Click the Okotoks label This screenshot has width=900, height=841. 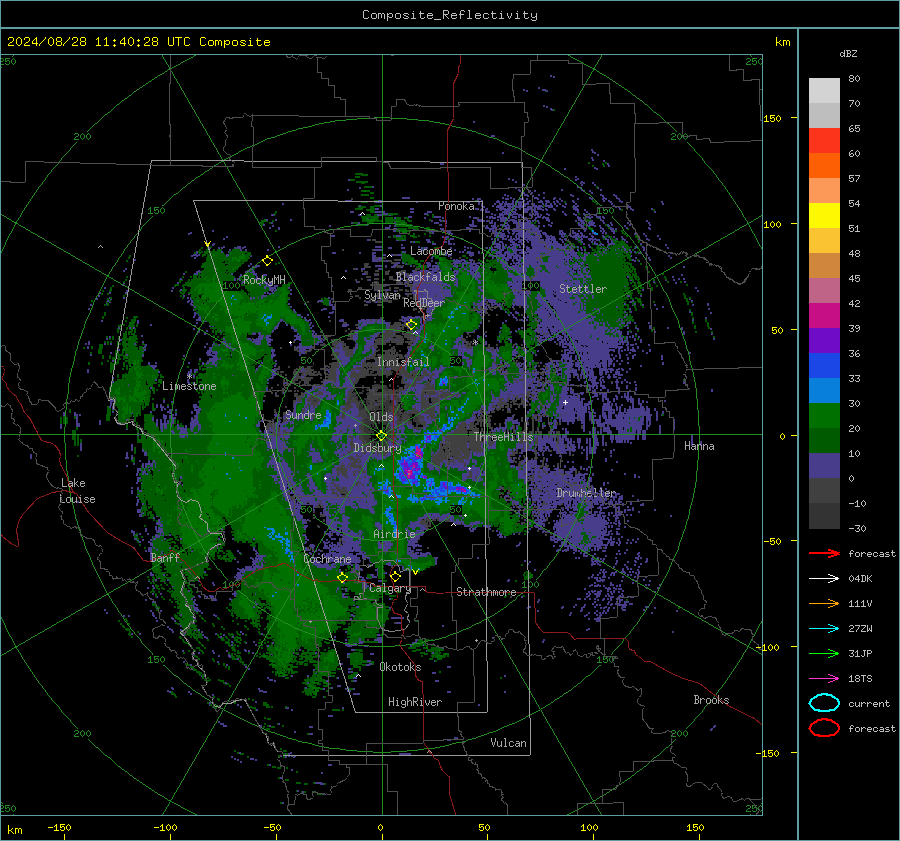point(400,667)
